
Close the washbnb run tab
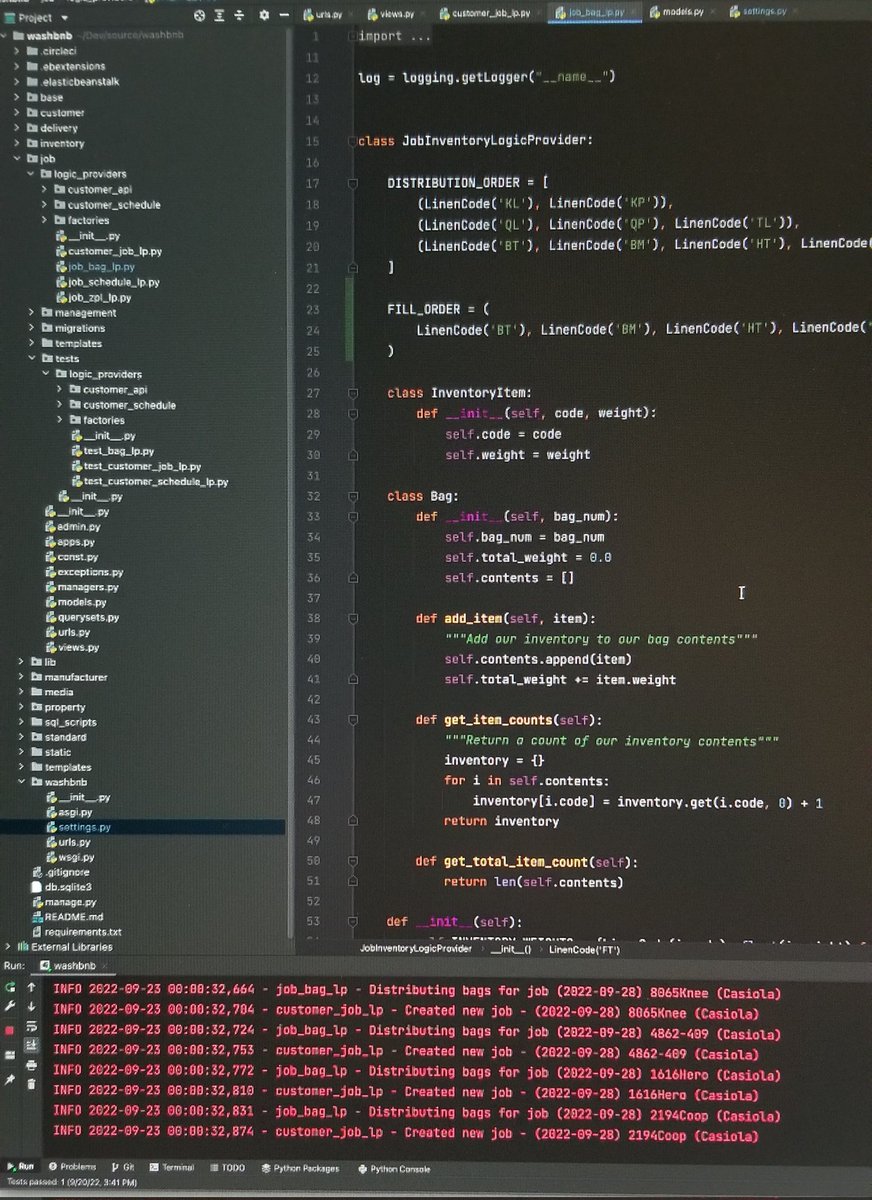tap(105, 967)
